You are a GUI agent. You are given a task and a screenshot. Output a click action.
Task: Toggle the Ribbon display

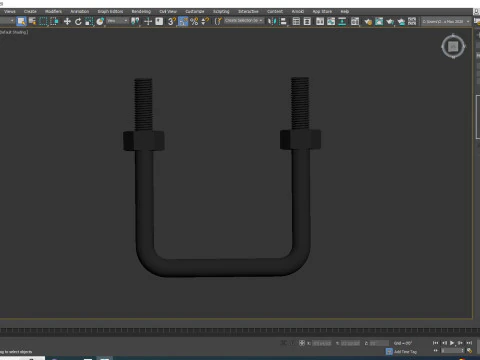tap(320, 21)
